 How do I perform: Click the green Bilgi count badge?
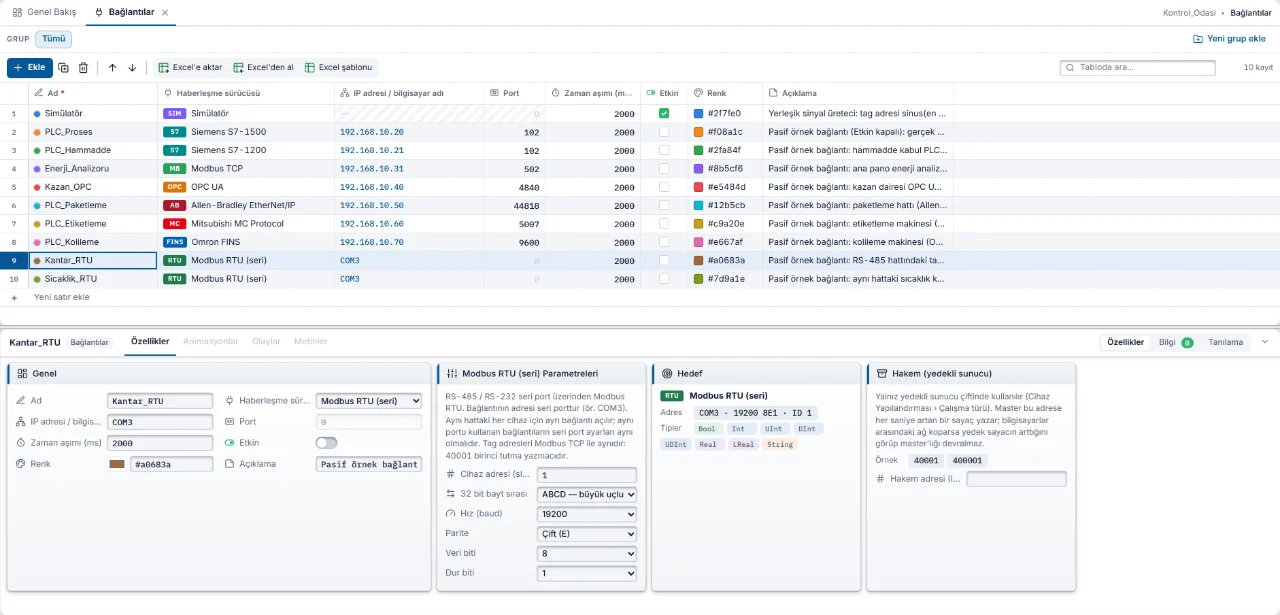1187,342
